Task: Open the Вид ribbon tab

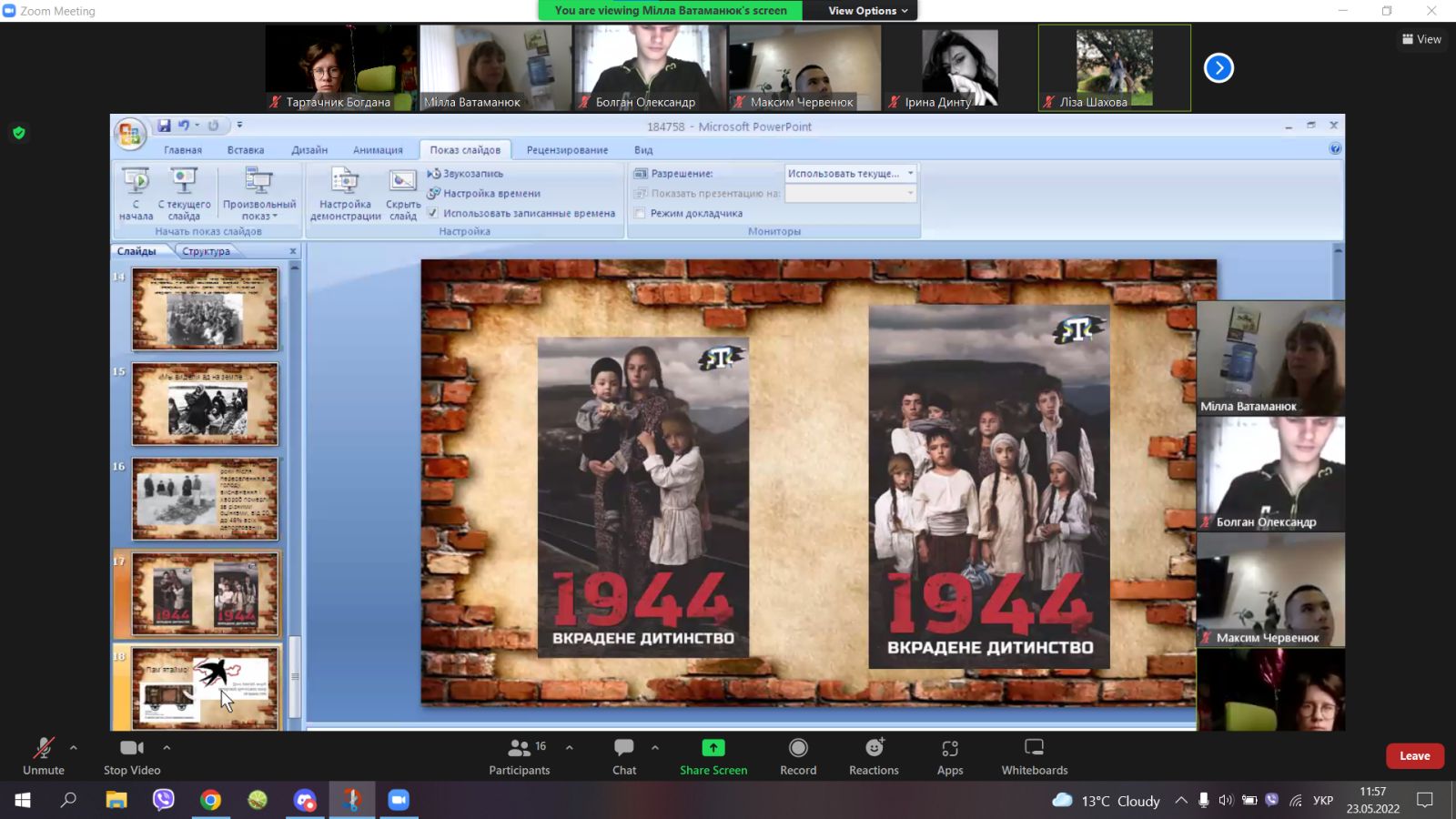Action: click(x=643, y=149)
